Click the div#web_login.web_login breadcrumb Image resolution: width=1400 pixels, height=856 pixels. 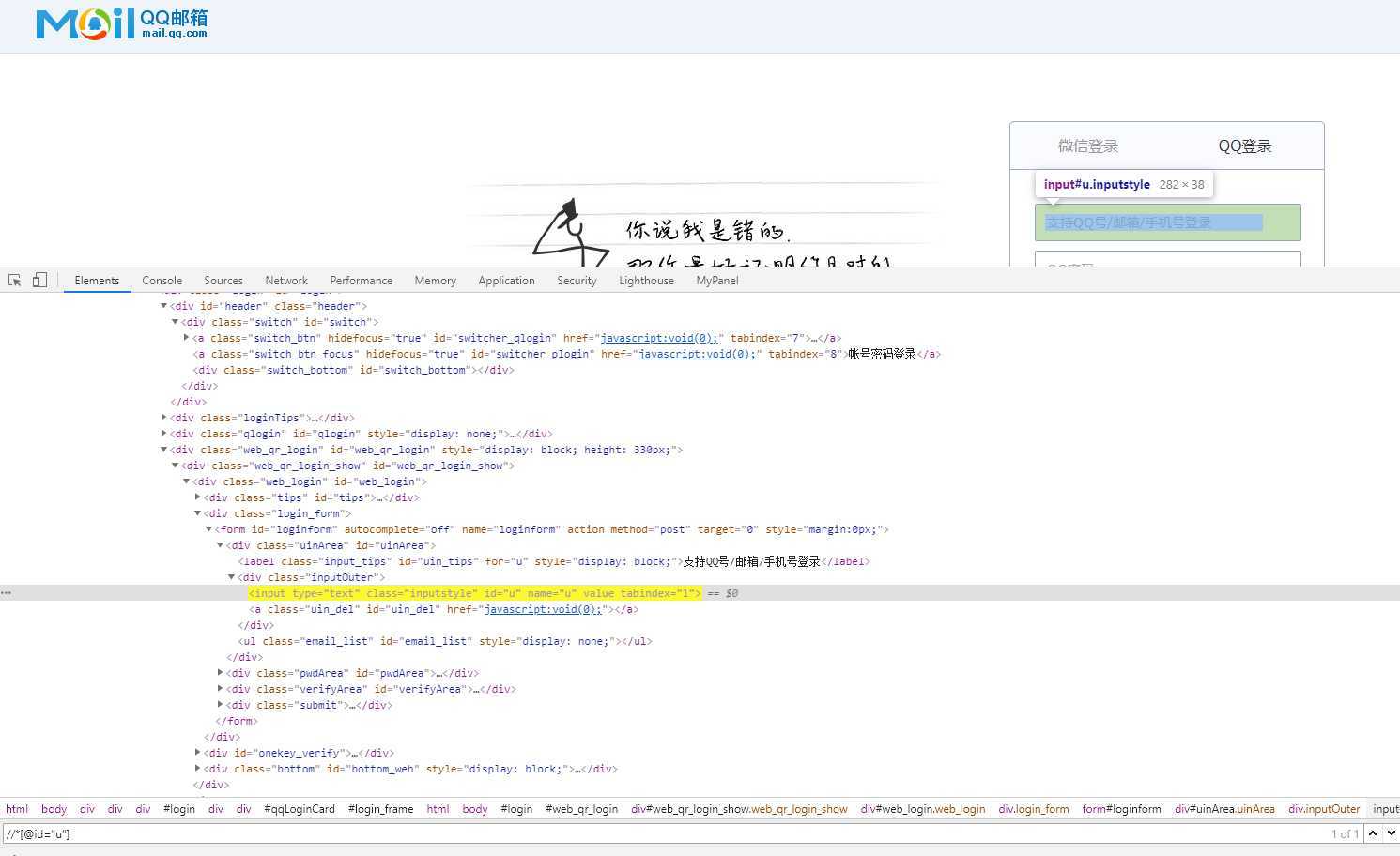coord(923,809)
